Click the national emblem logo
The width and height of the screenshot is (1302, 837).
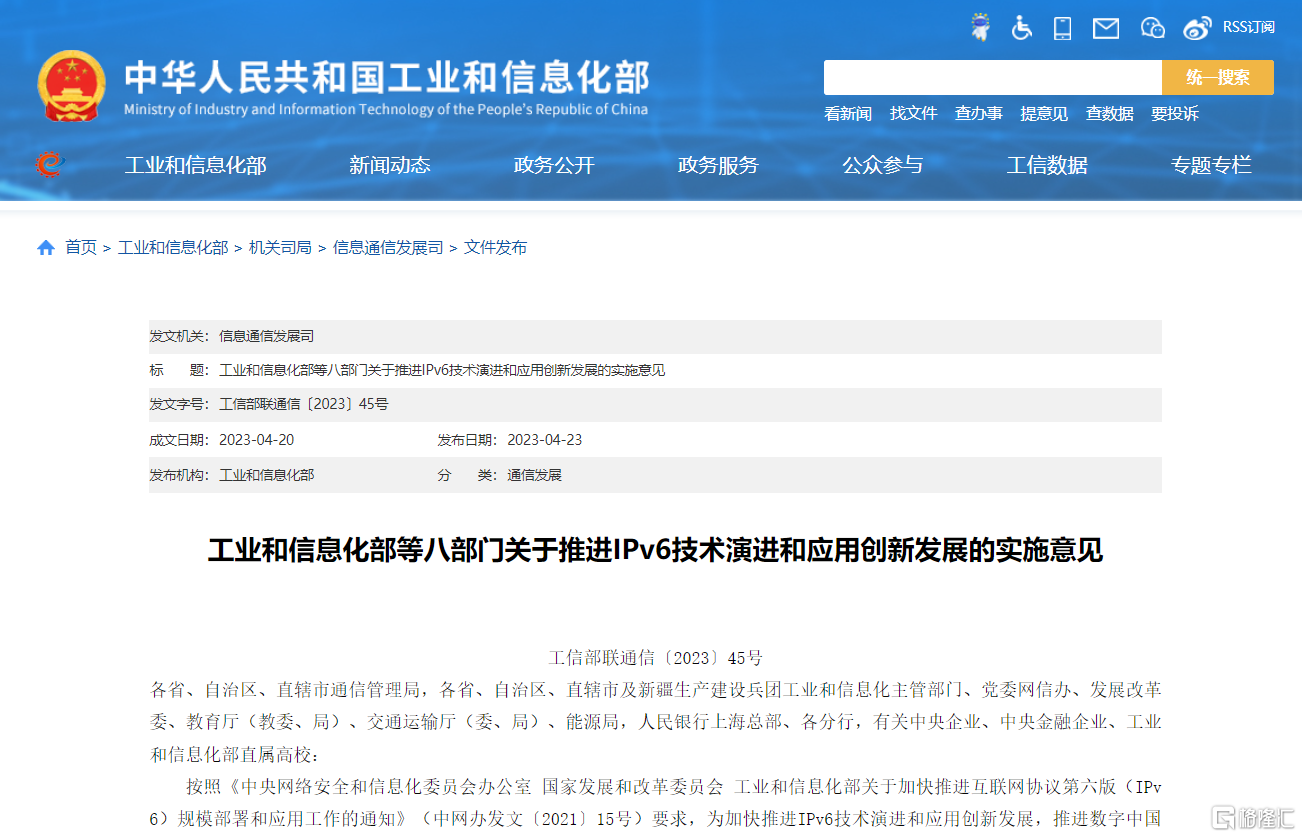point(72,85)
